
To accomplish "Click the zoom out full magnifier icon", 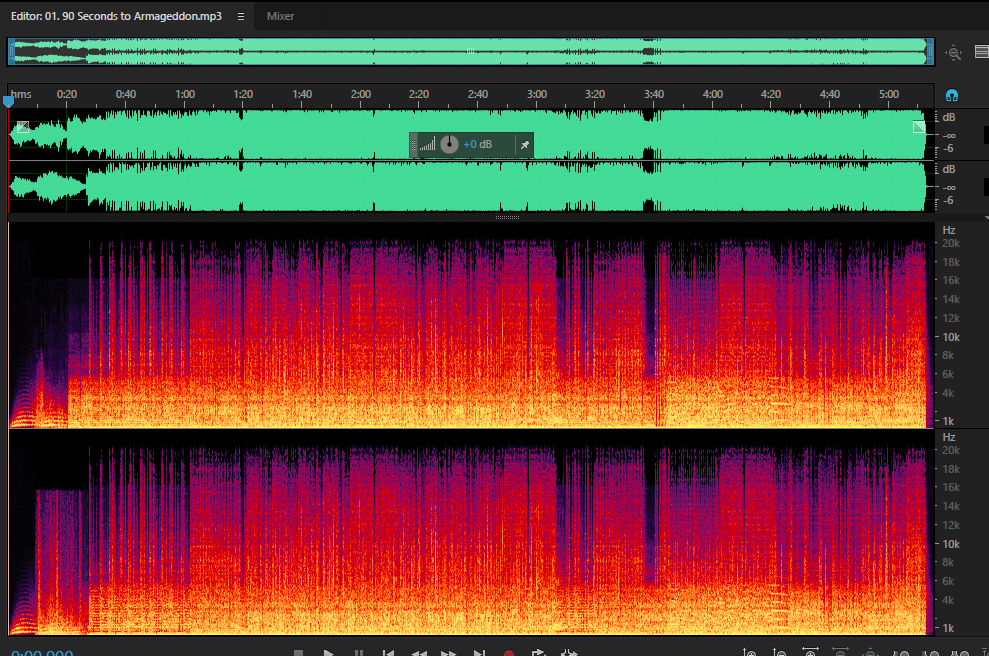I will click(954, 53).
